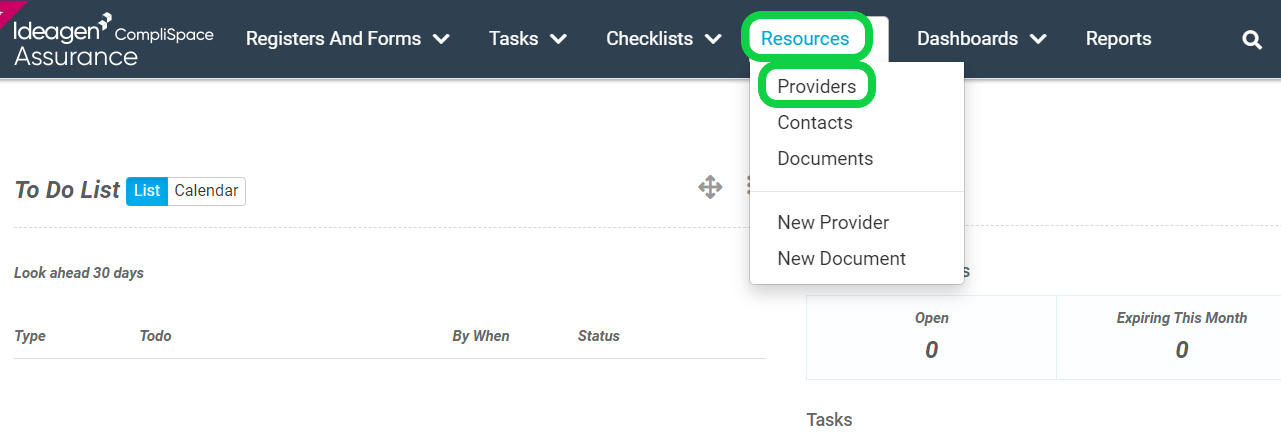The image size is (1281, 433).
Task: Click the Open count tile
Action: (x=931, y=337)
